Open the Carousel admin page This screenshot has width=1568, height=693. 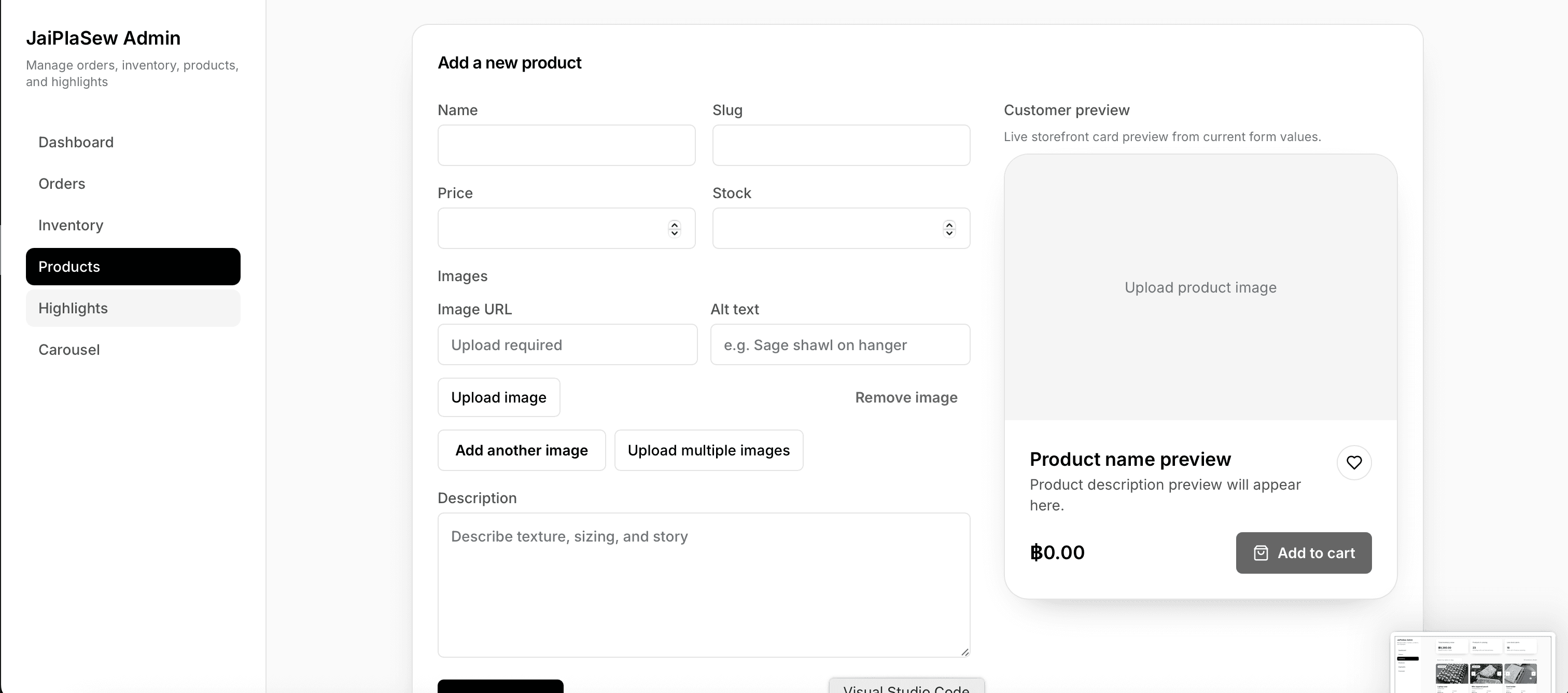(x=133, y=350)
